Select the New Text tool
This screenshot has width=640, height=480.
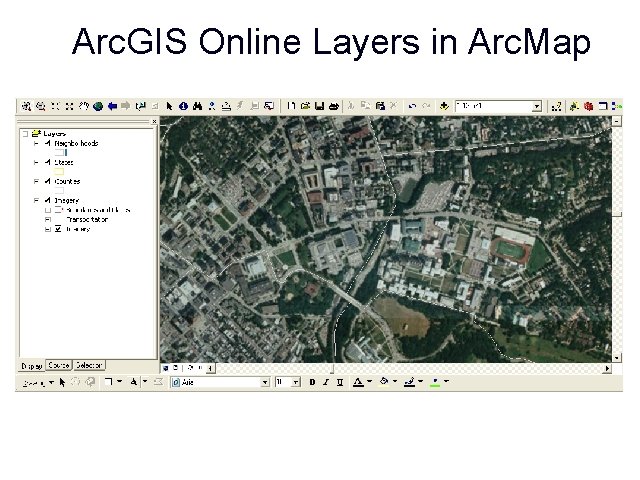click(133, 382)
